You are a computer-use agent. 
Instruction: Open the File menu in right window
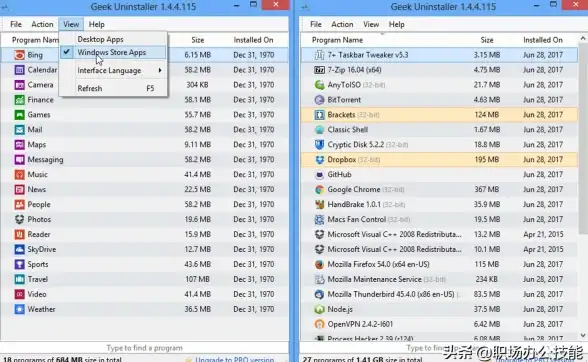pyautogui.click(x=316, y=24)
